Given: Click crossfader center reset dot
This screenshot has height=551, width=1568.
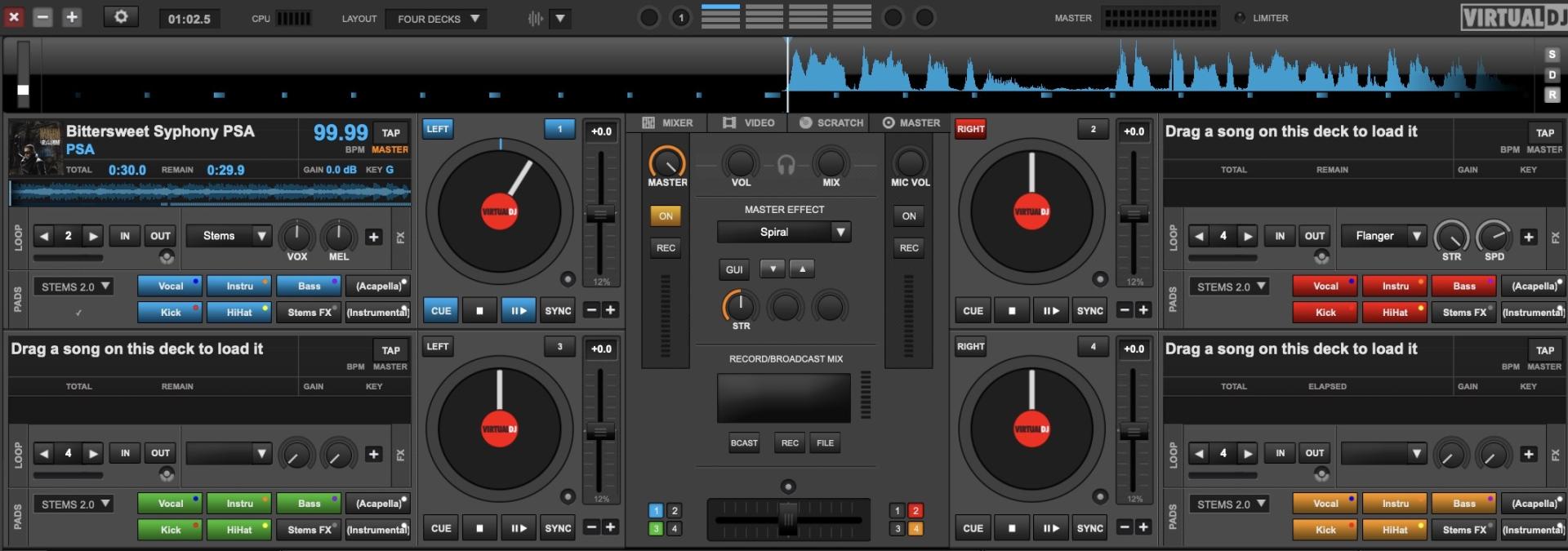Looking at the screenshot, I should pos(788,487).
